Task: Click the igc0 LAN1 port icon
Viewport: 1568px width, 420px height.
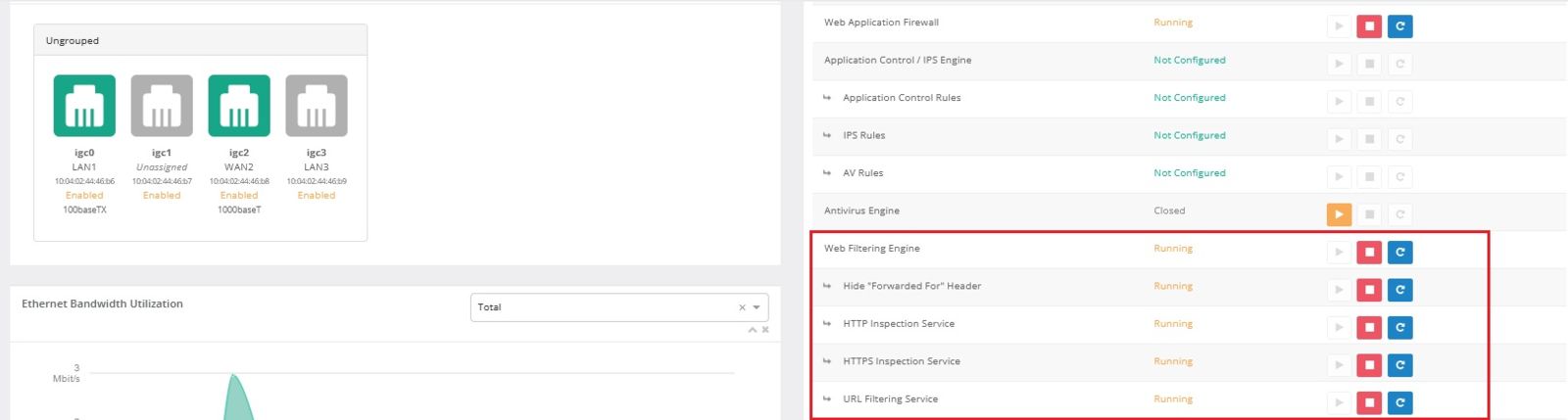Action: click(x=84, y=106)
